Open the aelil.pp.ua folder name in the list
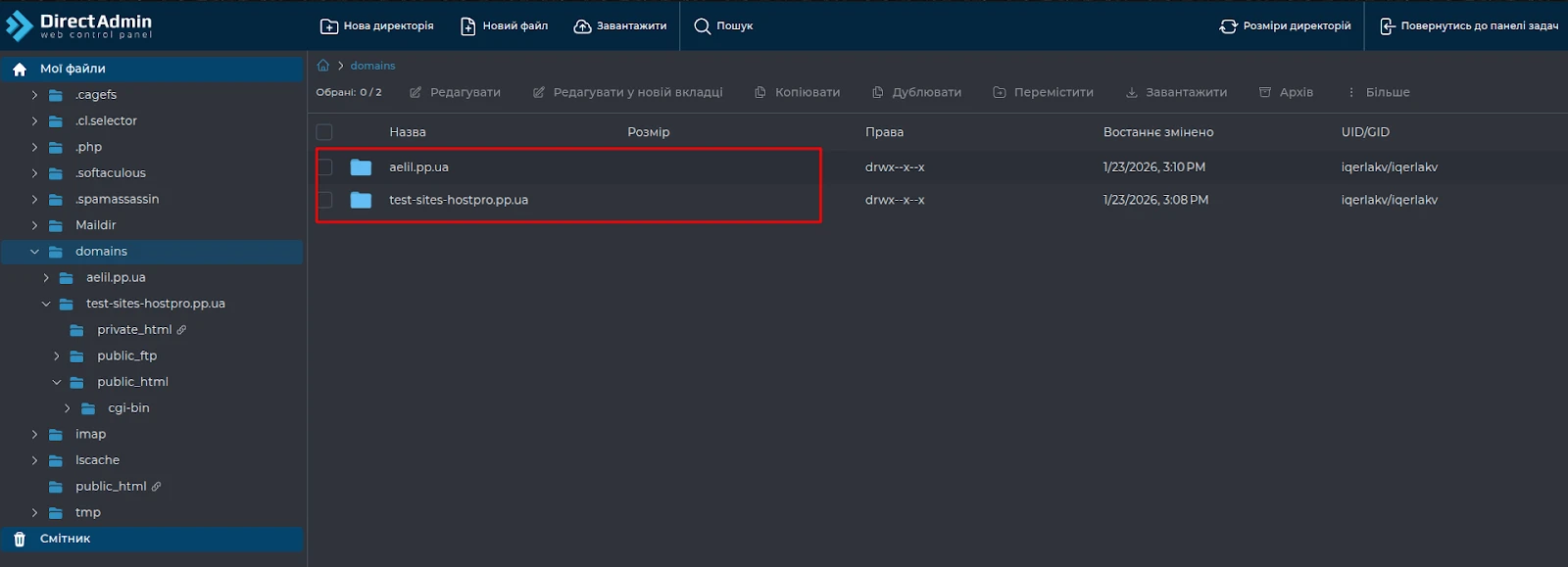 pyautogui.click(x=418, y=167)
